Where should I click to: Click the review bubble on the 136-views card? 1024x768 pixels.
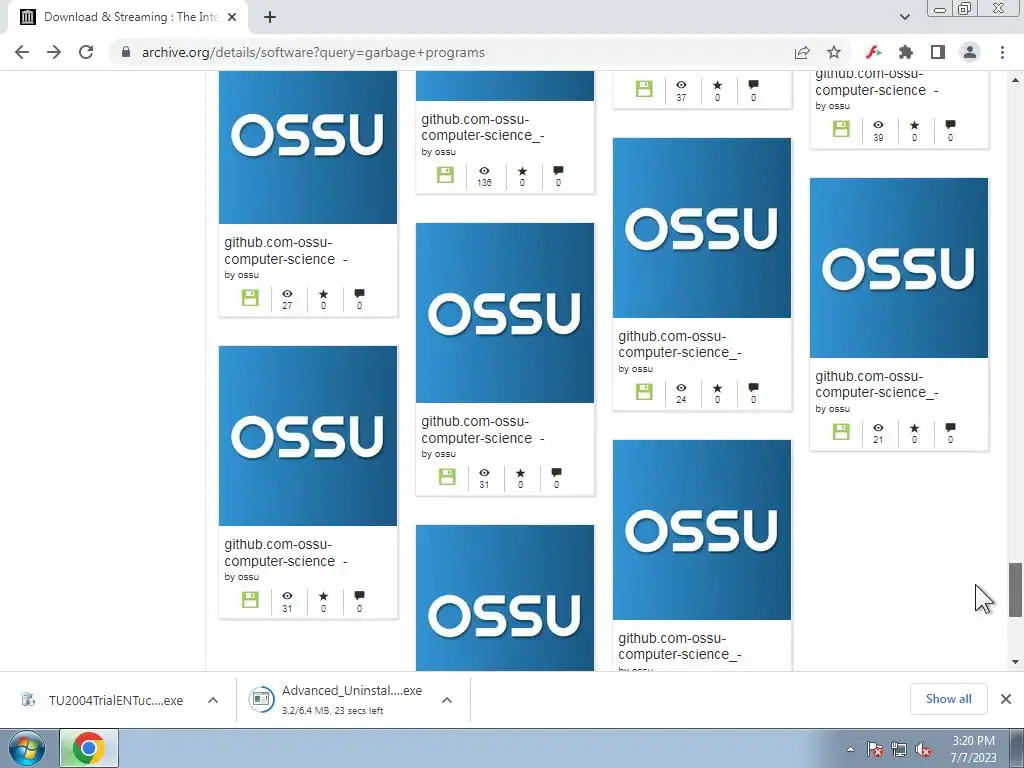[x=558, y=171]
